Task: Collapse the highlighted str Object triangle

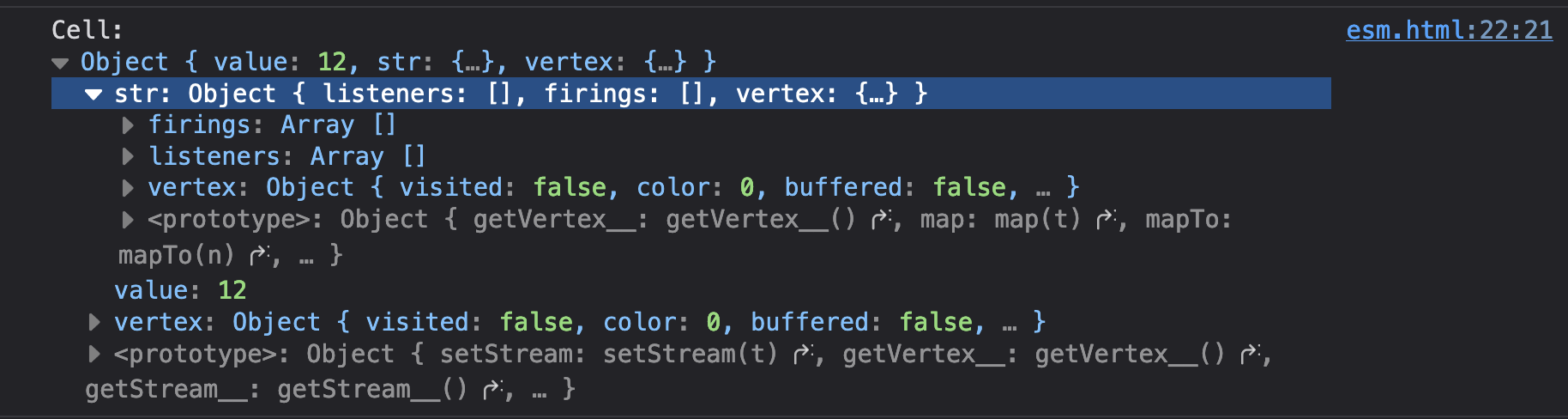Action: pos(93,94)
